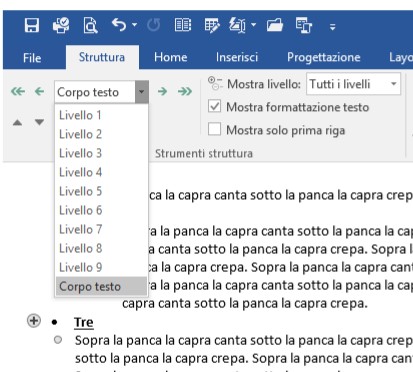The height and width of the screenshot is (372, 413).
Task: Select Corpo testo in the dropdown list
Action: pyautogui.click(x=101, y=286)
